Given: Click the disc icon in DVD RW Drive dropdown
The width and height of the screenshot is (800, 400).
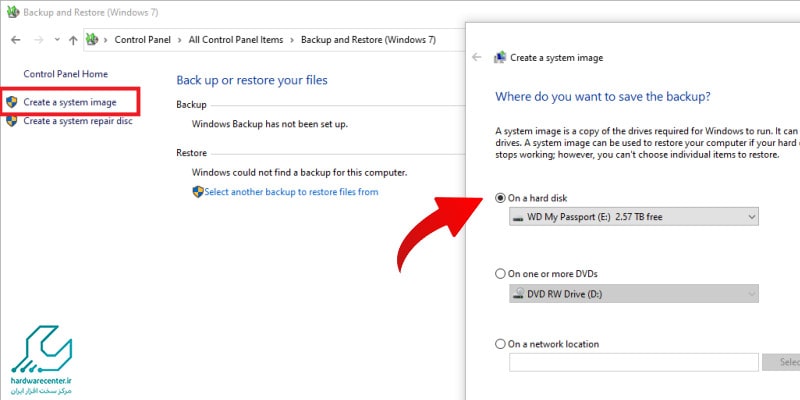Looking at the screenshot, I should click(x=519, y=293).
